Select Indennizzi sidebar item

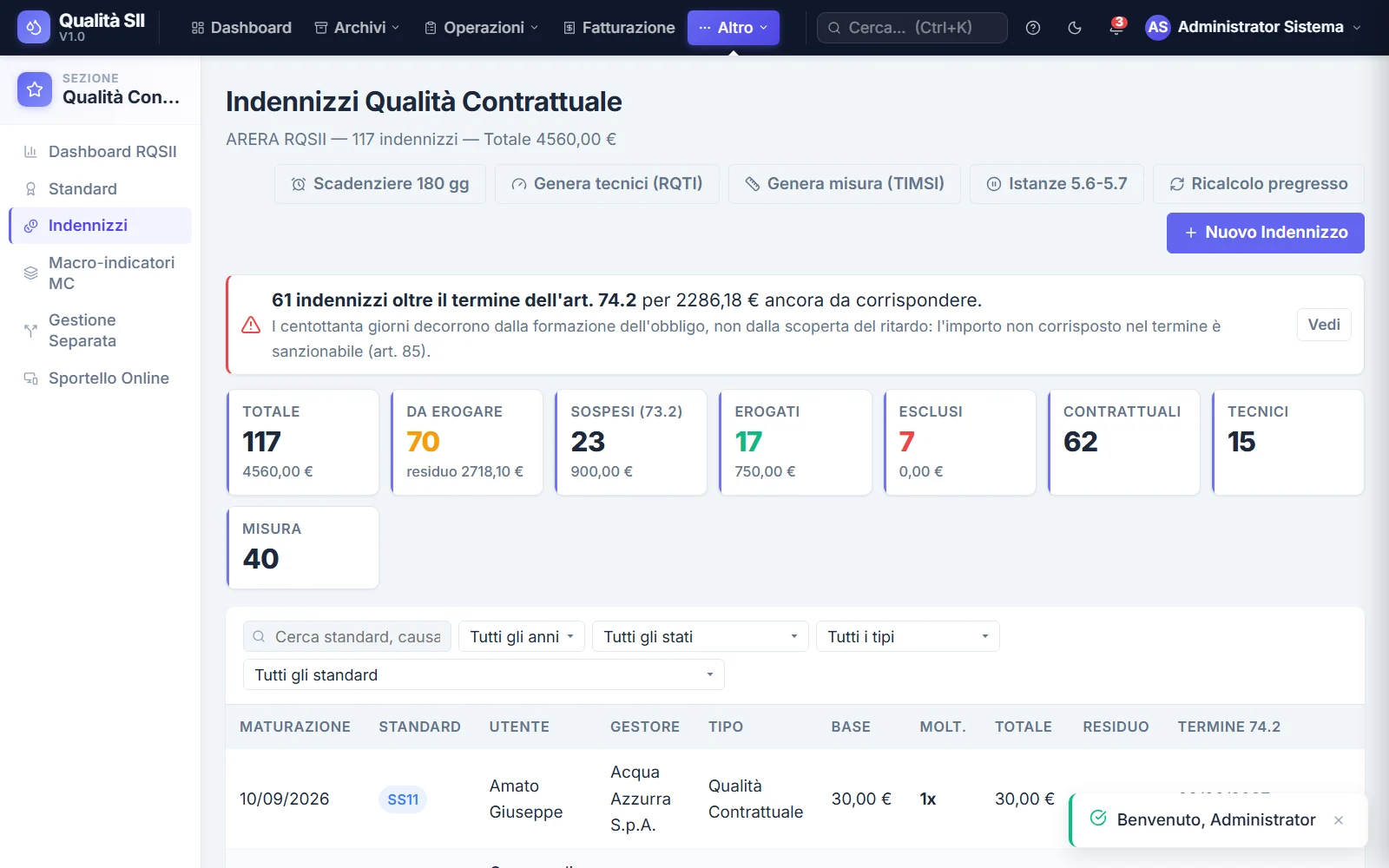[100, 226]
